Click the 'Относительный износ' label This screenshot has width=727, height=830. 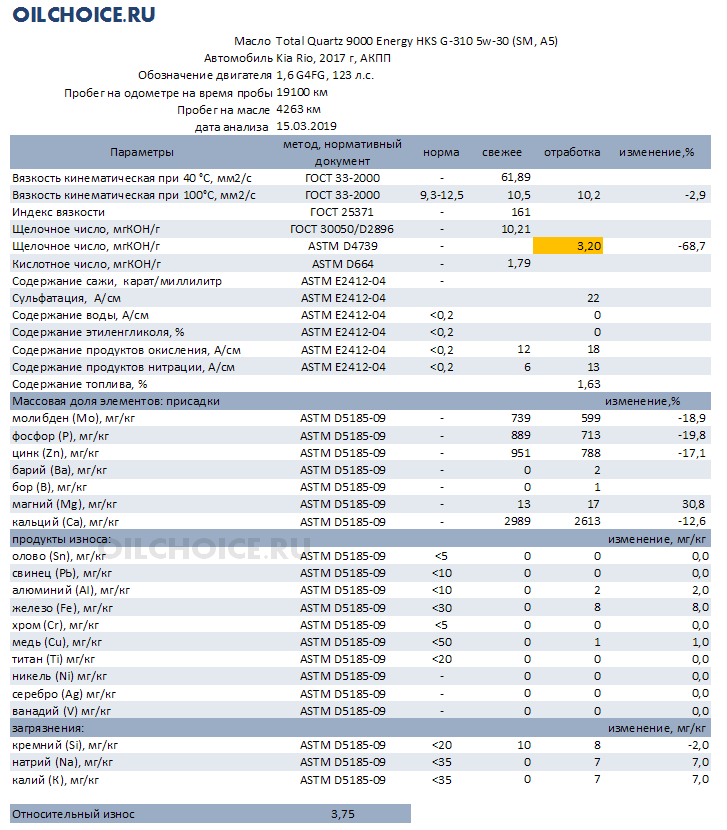73,814
